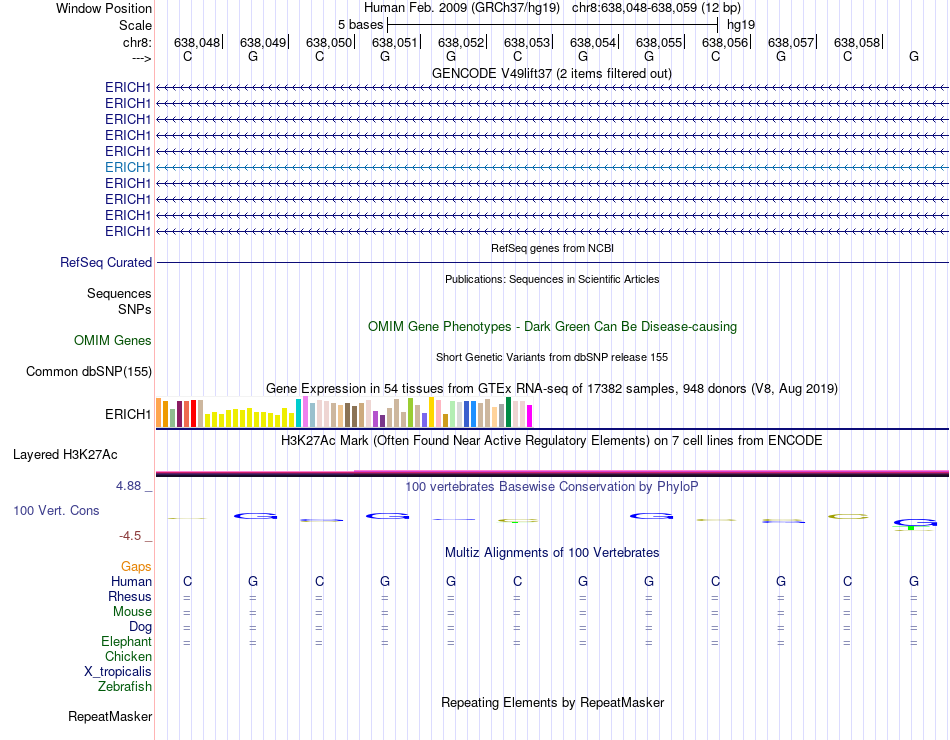
Task: Open the RefSeq genes from NCBI title
Action: pyautogui.click(x=552, y=248)
